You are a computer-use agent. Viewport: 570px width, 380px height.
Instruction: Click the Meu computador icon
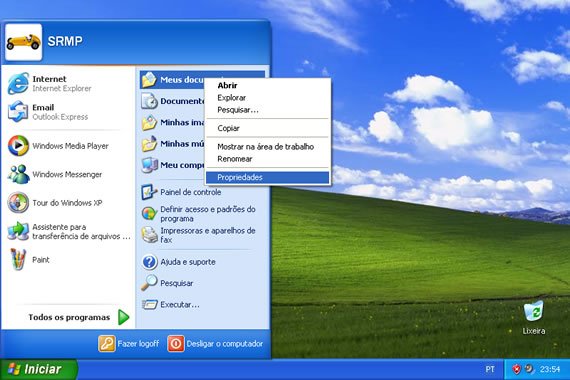(x=149, y=165)
